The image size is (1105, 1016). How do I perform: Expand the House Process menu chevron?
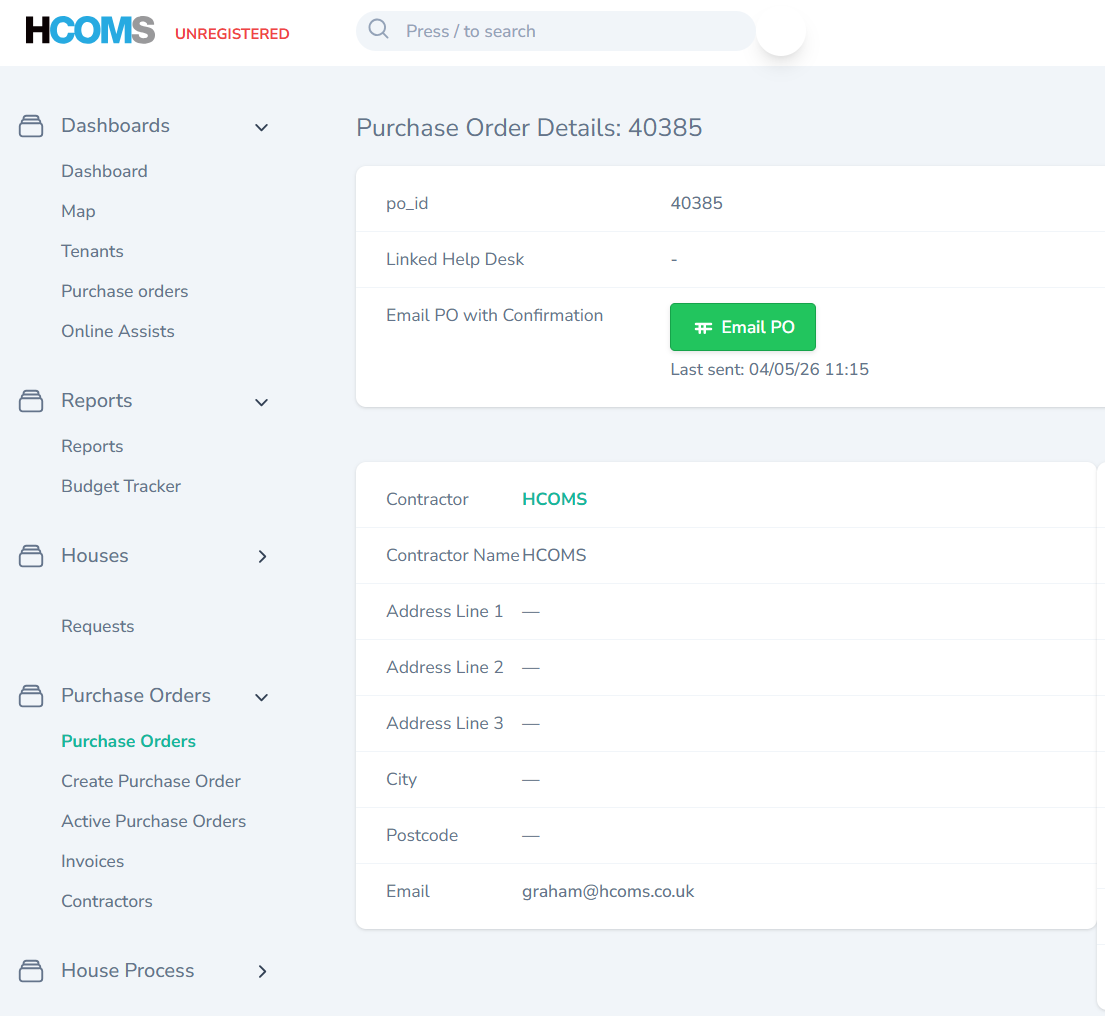click(262, 972)
